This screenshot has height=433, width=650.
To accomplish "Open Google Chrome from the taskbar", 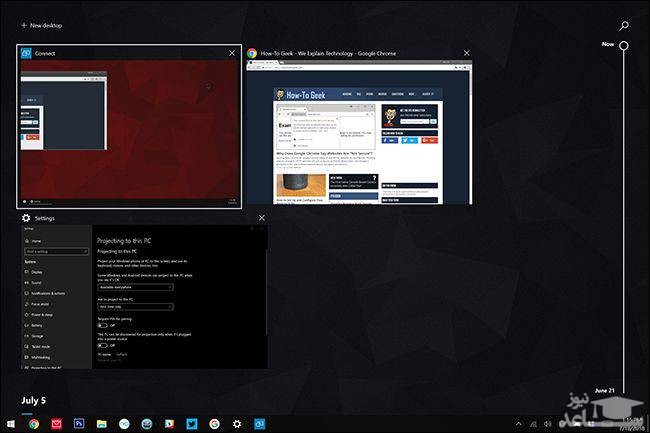I will (x=34, y=423).
